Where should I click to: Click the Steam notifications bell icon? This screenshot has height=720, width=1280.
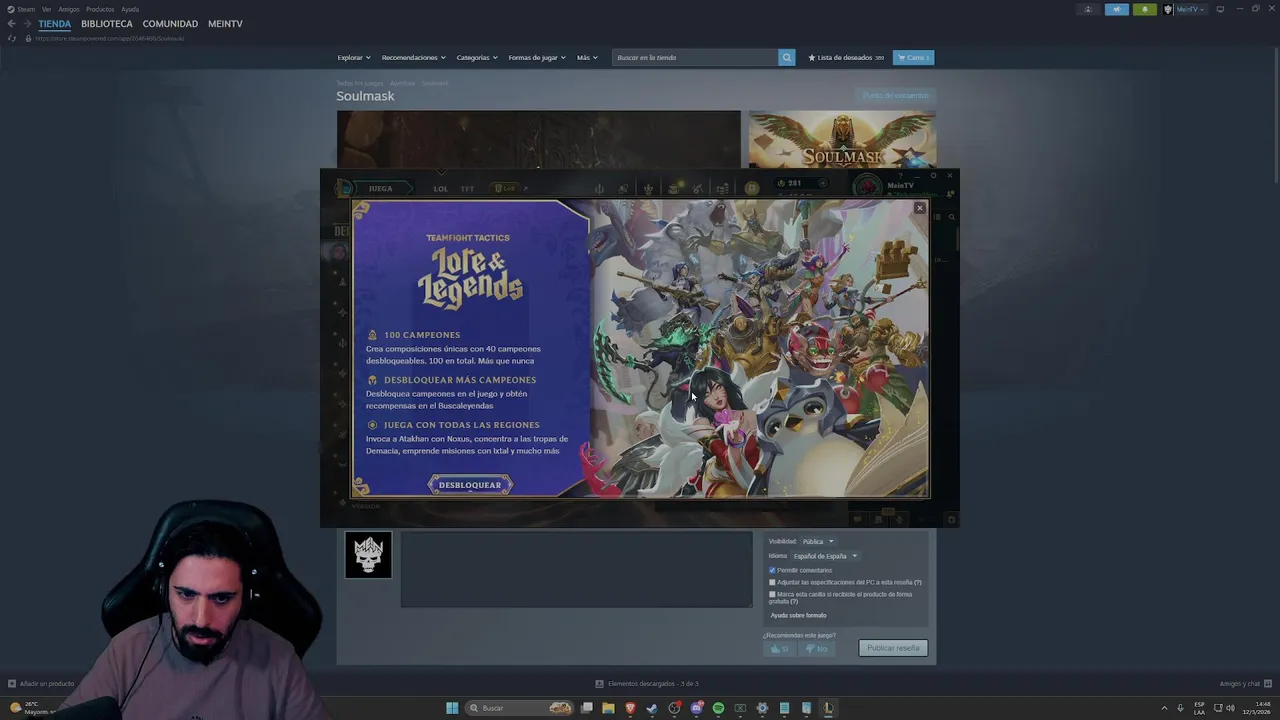pos(1145,9)
